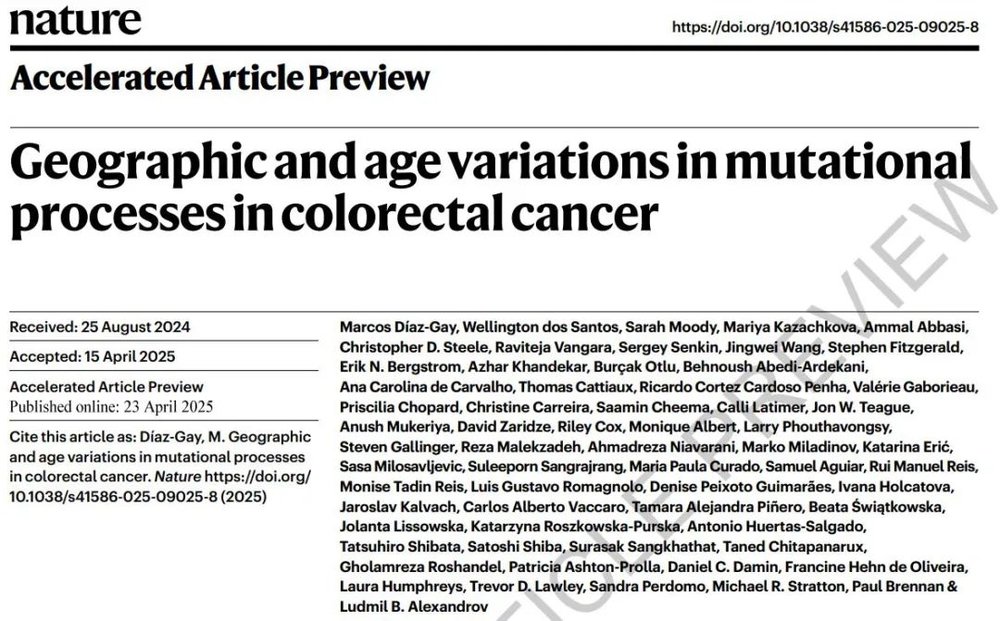
Task: Click the Accelerated Article Preview heading
Action: point(220,77)
